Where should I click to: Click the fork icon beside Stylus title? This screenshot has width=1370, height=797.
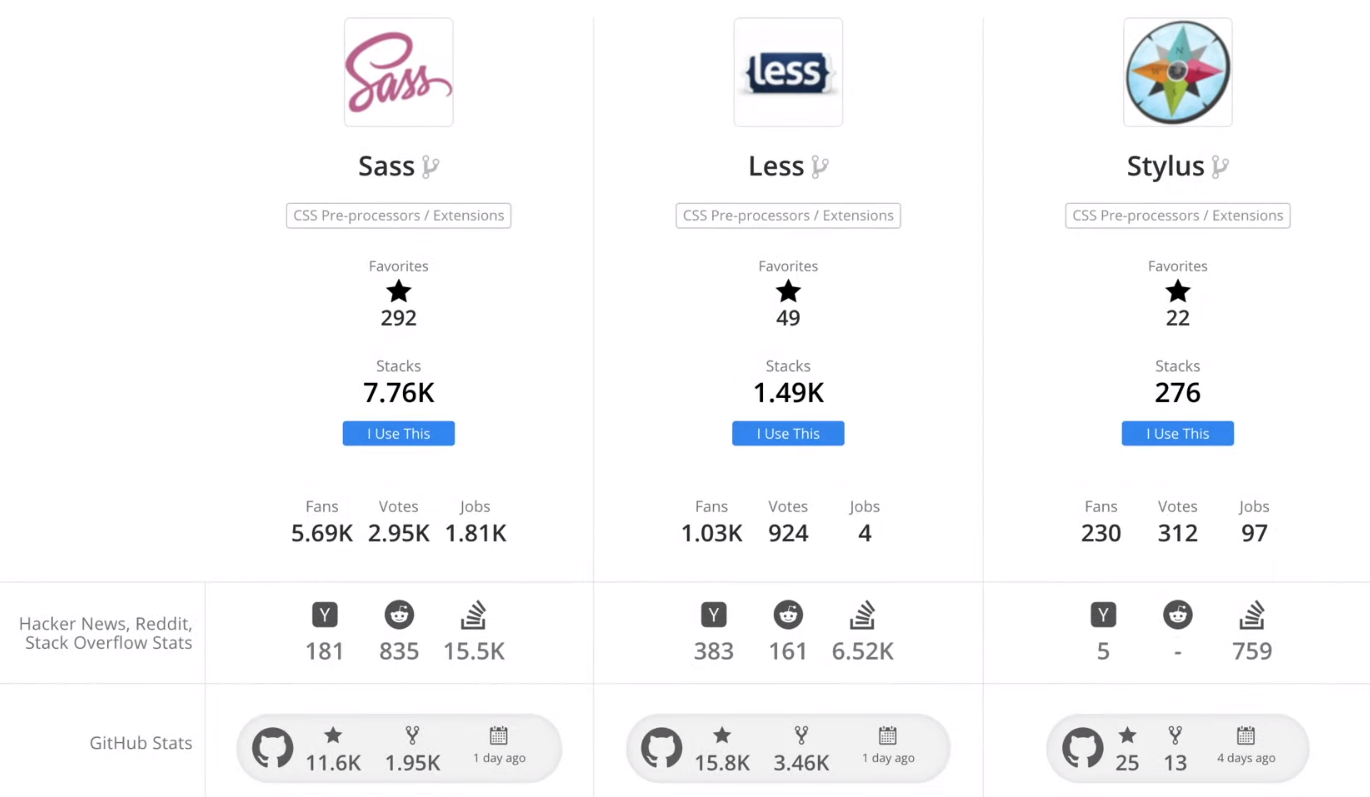pyautogui.click(x=1219, y=166)
